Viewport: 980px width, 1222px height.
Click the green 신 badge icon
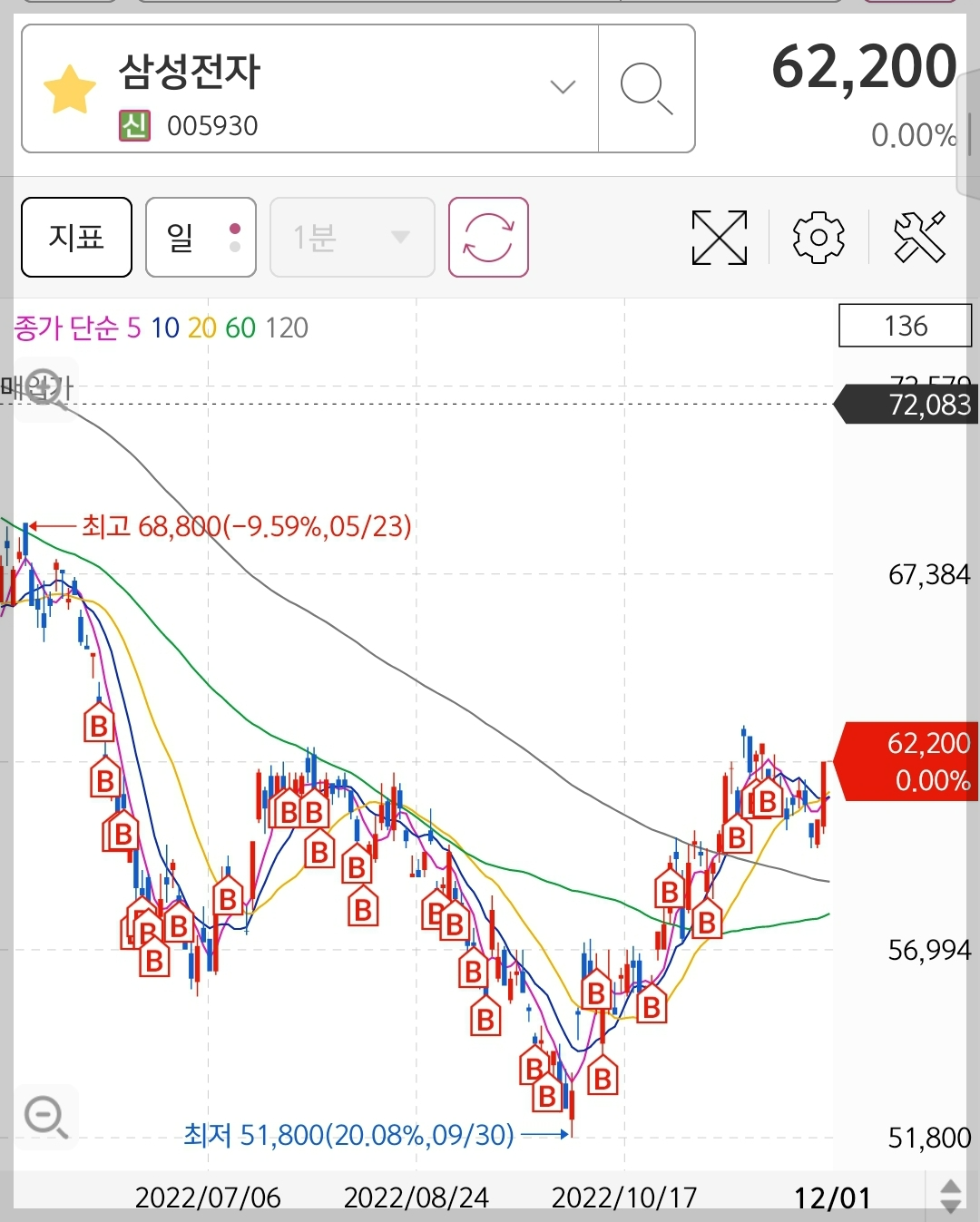(134, 125)
